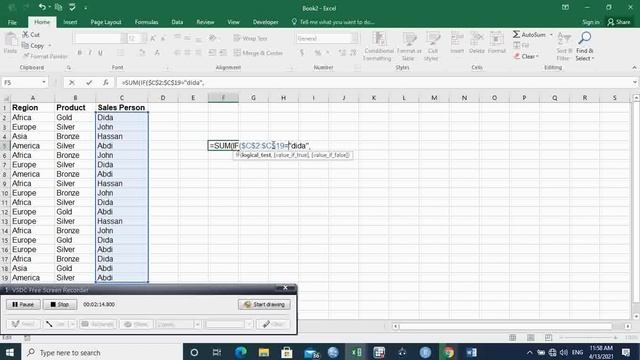The image size is (640, 360).
Task: Collapse the ribbon with the arrow
Action: pyautogui.click(x=634, y=68)
